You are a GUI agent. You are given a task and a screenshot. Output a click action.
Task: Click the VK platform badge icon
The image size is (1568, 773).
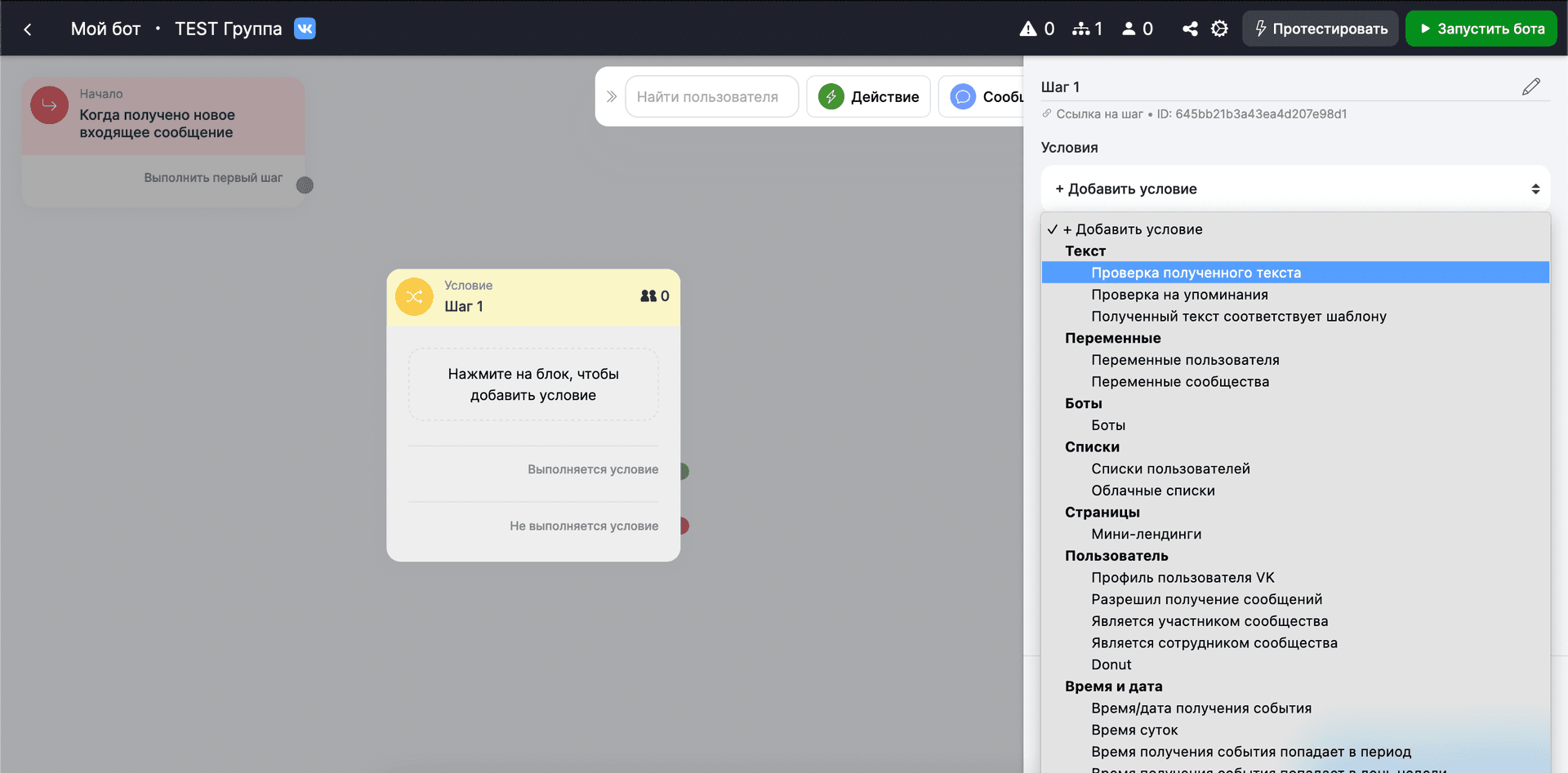305,29
